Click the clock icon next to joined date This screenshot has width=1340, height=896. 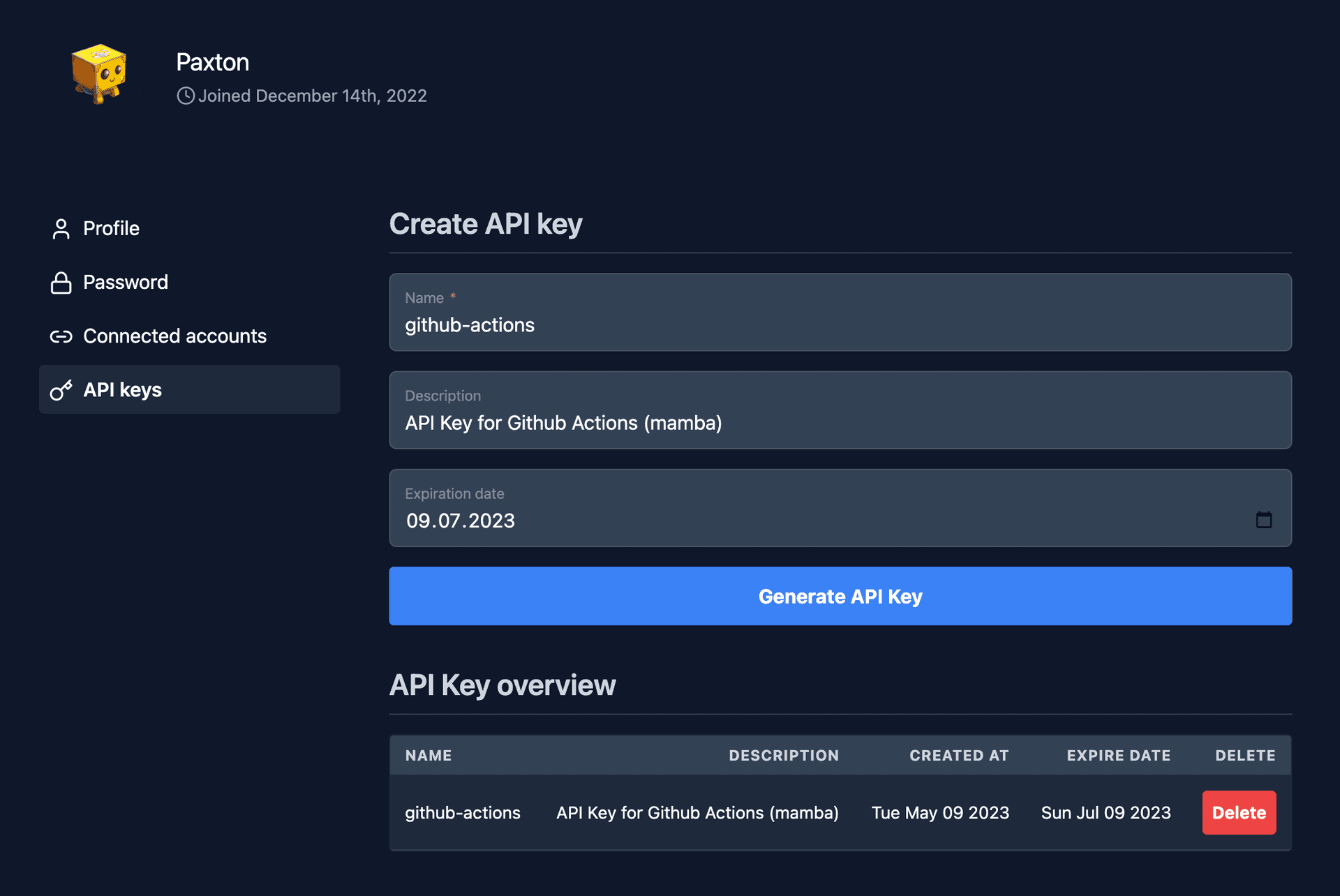(x=185, y=96)
